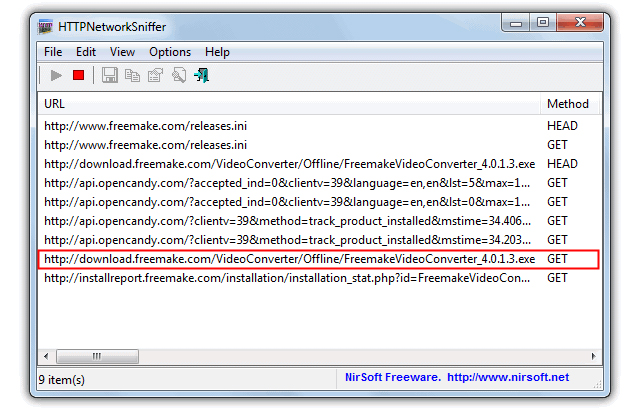Open the View menu
Viewport: 640px width, 409px height.
coord(122,52)
